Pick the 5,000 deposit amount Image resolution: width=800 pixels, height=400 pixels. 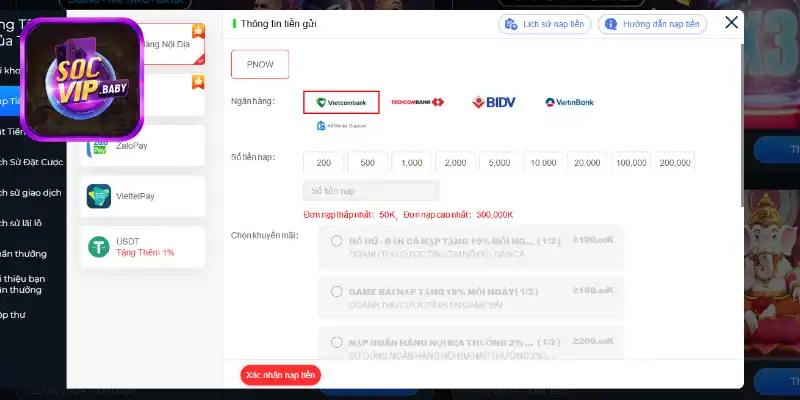pos(499,163)
